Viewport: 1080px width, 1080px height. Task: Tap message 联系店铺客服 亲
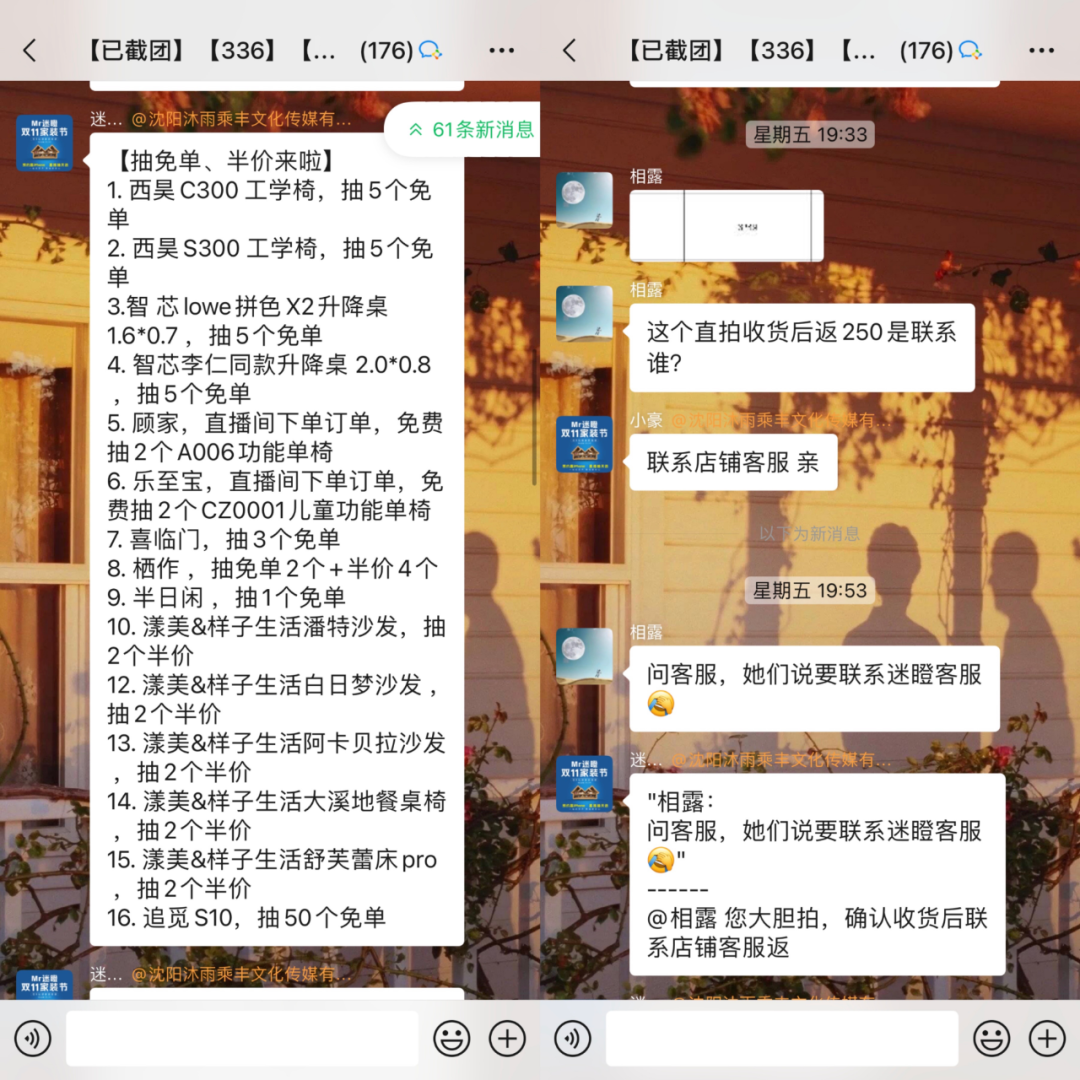(x=733, y=462)
